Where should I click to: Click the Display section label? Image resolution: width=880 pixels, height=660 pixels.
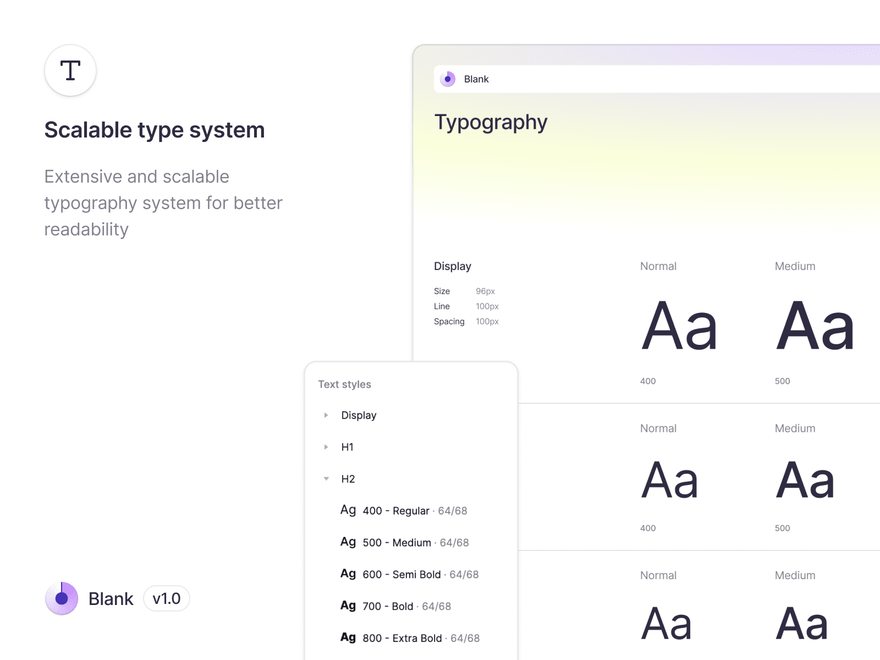click(452, 266)
